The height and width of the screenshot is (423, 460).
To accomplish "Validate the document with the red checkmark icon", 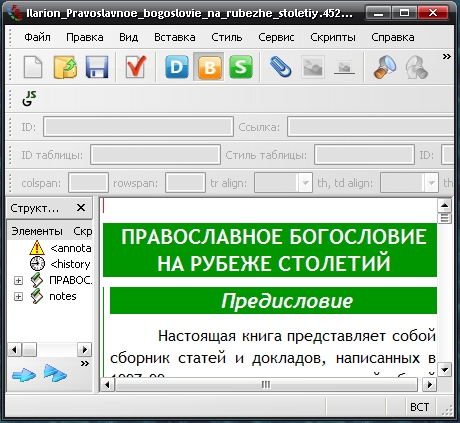I will click(136, 67).
